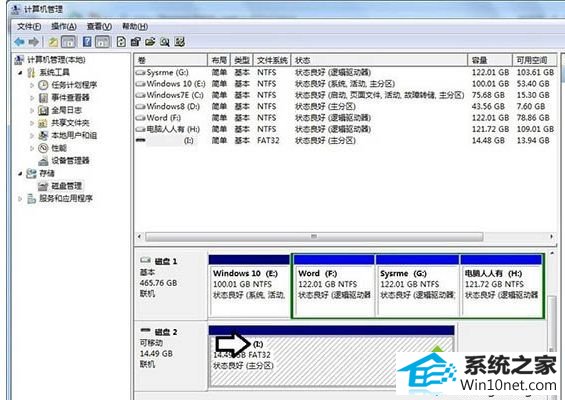565x400 pixels.
Task: Expand the 性能 node arrow
Action: tap(32, 148)
